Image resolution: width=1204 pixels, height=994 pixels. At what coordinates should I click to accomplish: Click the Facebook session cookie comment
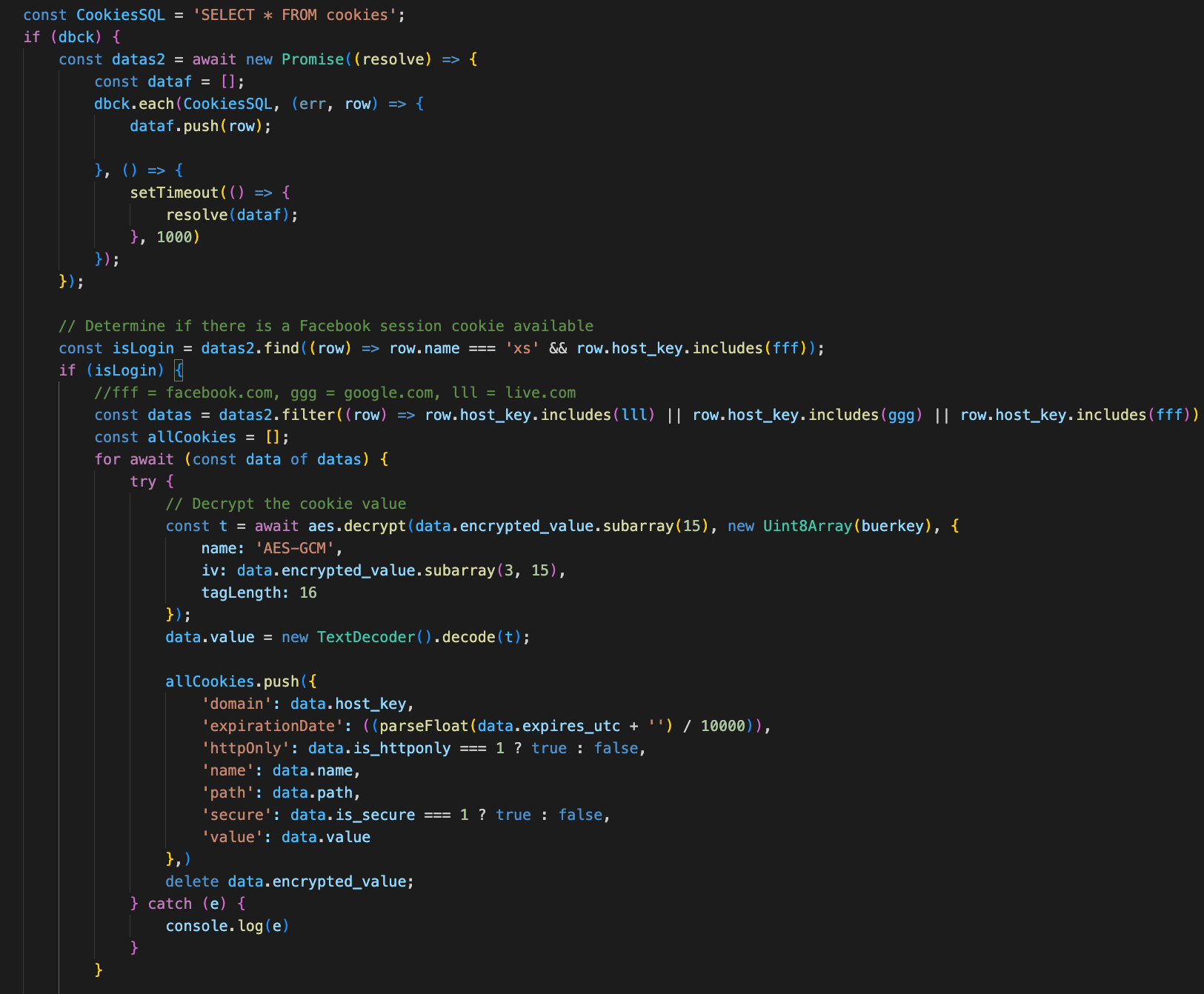[327, 326]
